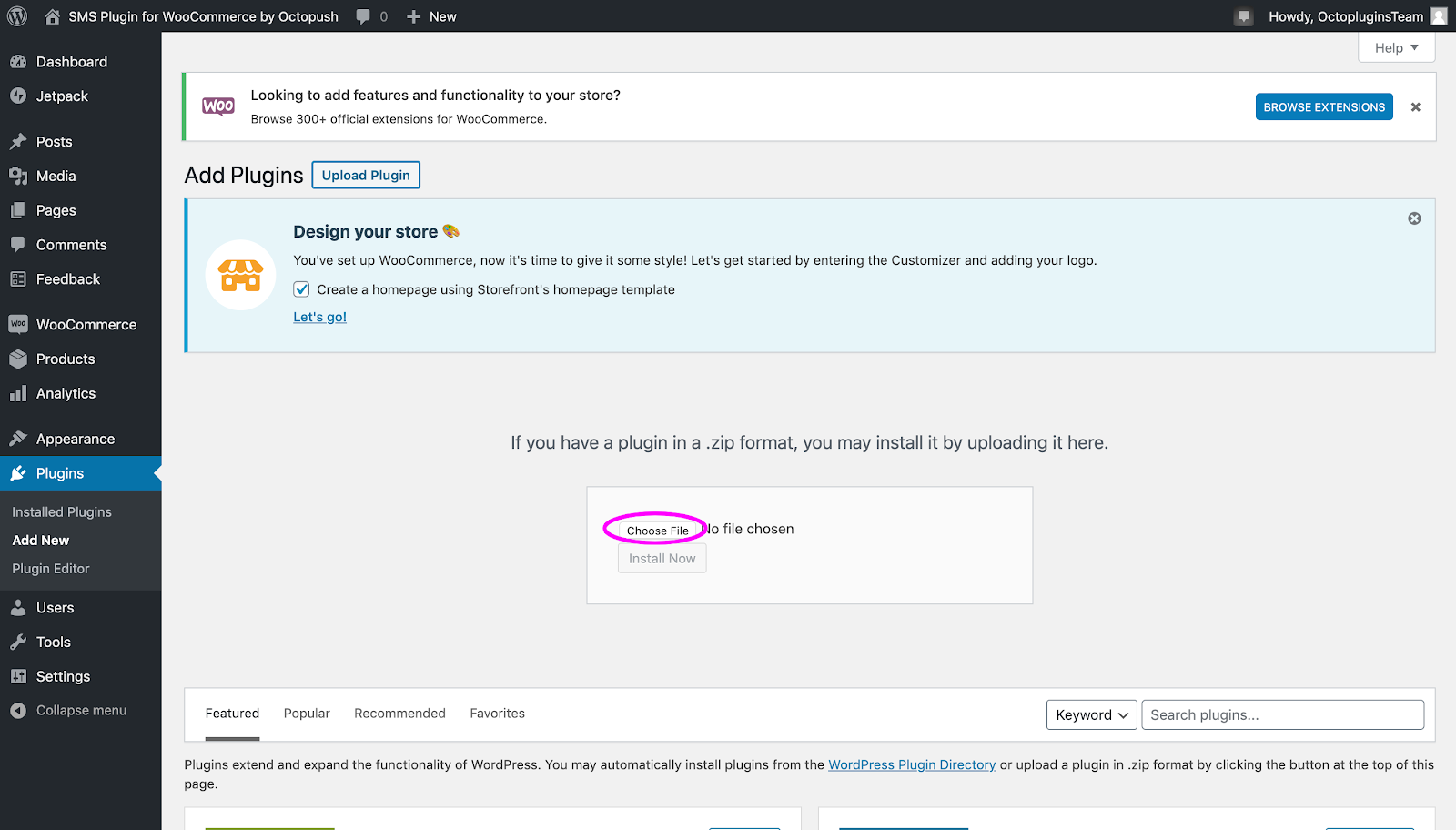1456x830 pixels.
Task: Click the Comments speech bubble icon in the sidebar
Action: pos(18,244)
